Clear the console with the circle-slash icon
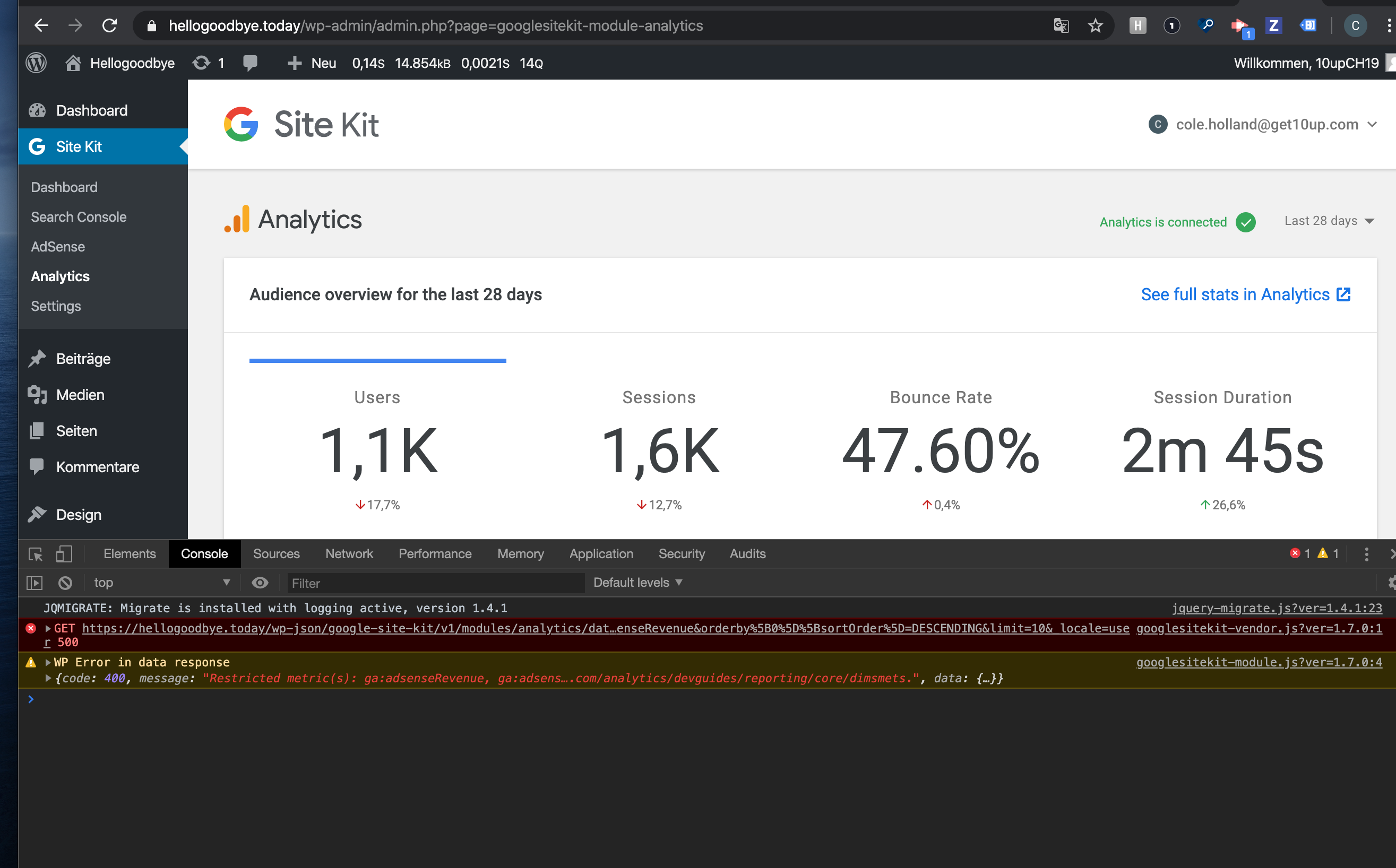1396x868 pixels. (x=64, y=582)
